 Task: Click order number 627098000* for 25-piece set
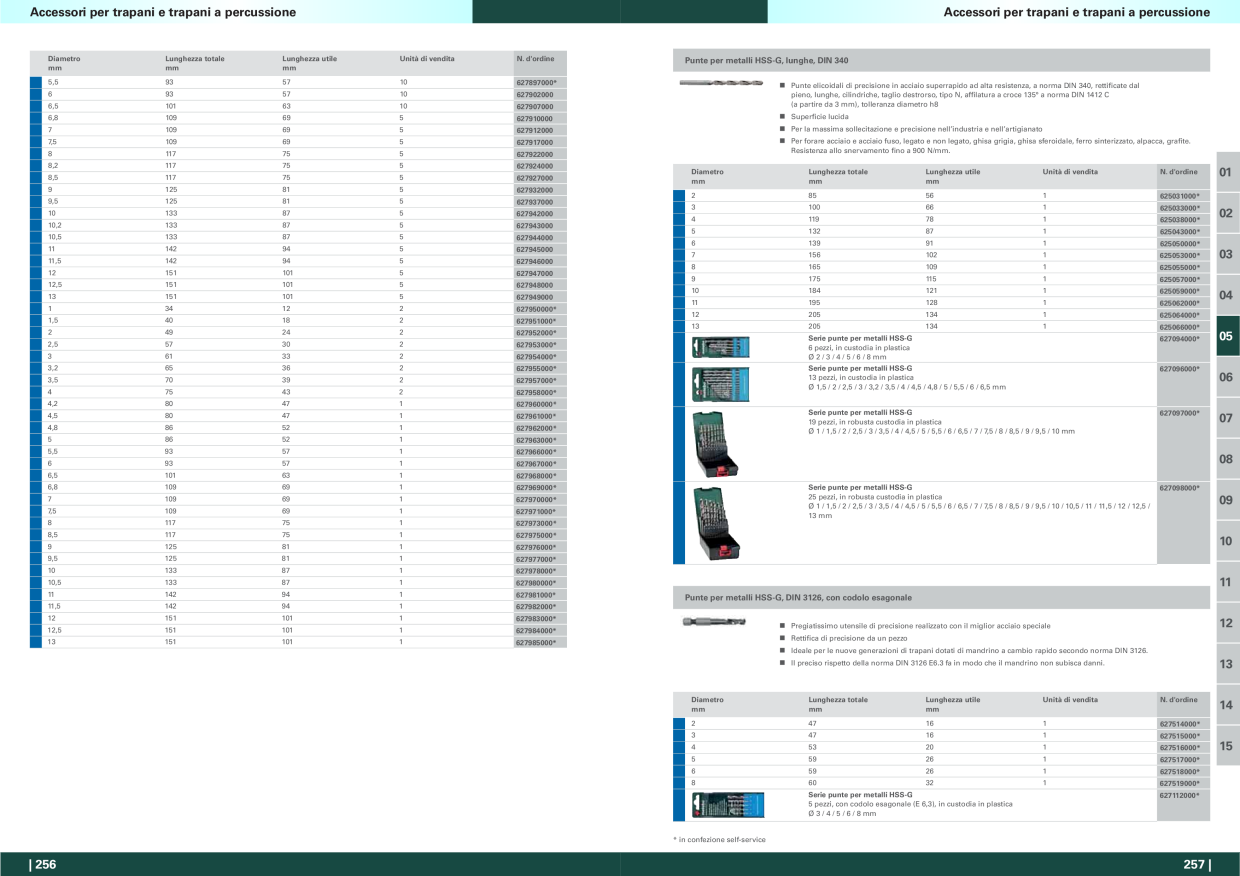[1179, 488]
